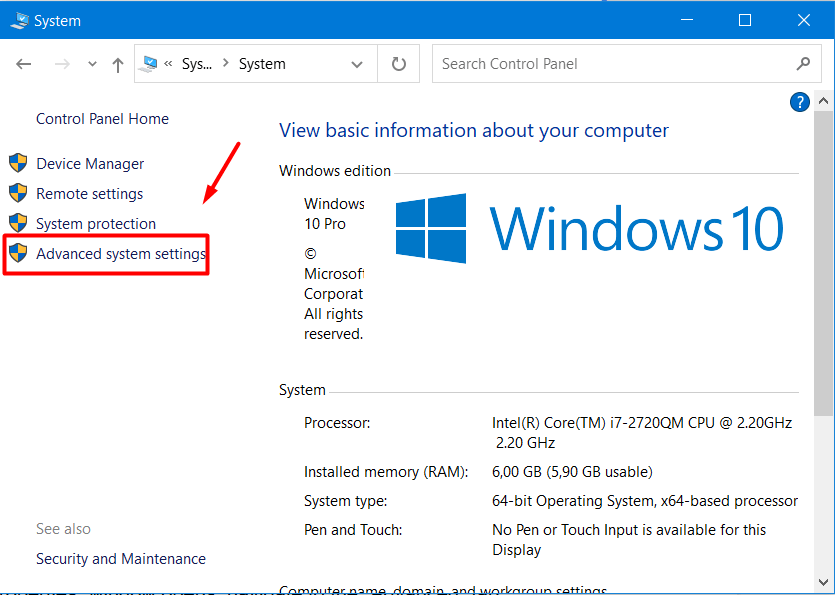
Task: Click the Windows 10 logo image
Action: click(x=589, y=229)
